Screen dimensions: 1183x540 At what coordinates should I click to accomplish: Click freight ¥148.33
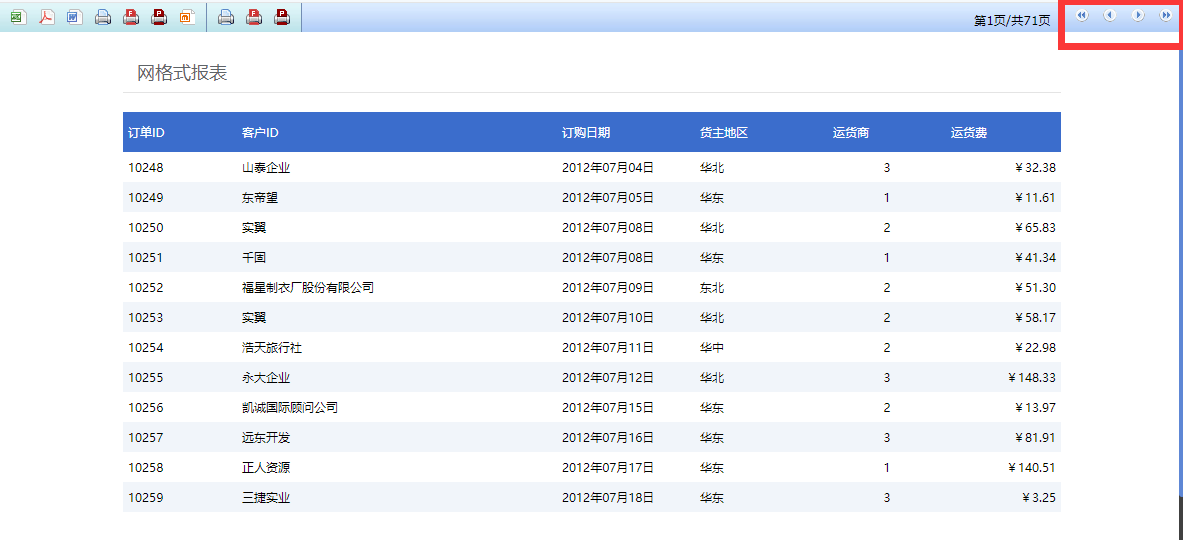pyautogui.click(x=1032, y=378)
